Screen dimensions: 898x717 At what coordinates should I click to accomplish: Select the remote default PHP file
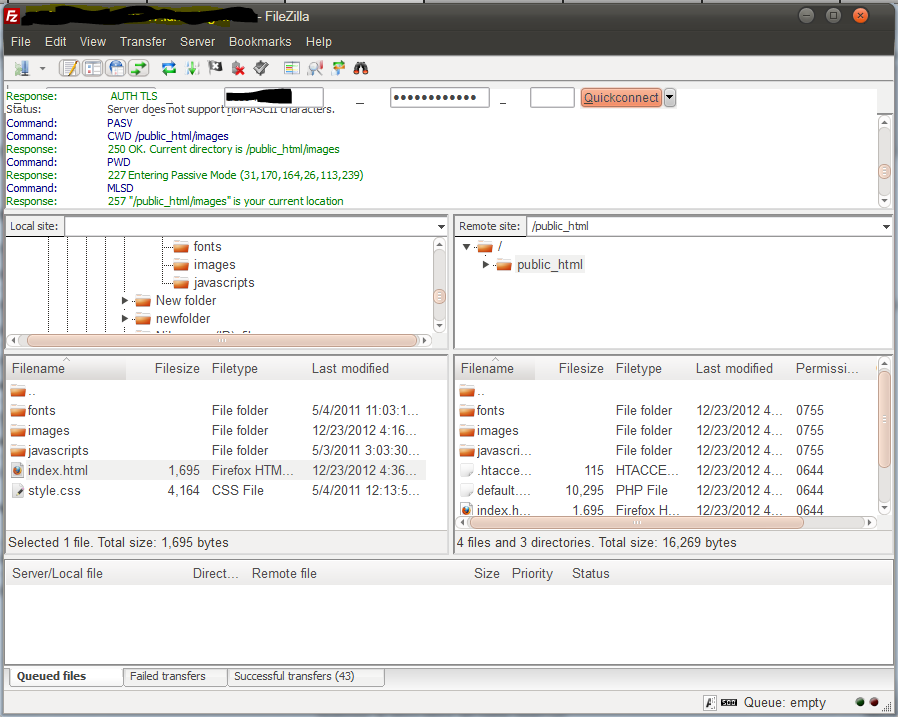[666, 491]
